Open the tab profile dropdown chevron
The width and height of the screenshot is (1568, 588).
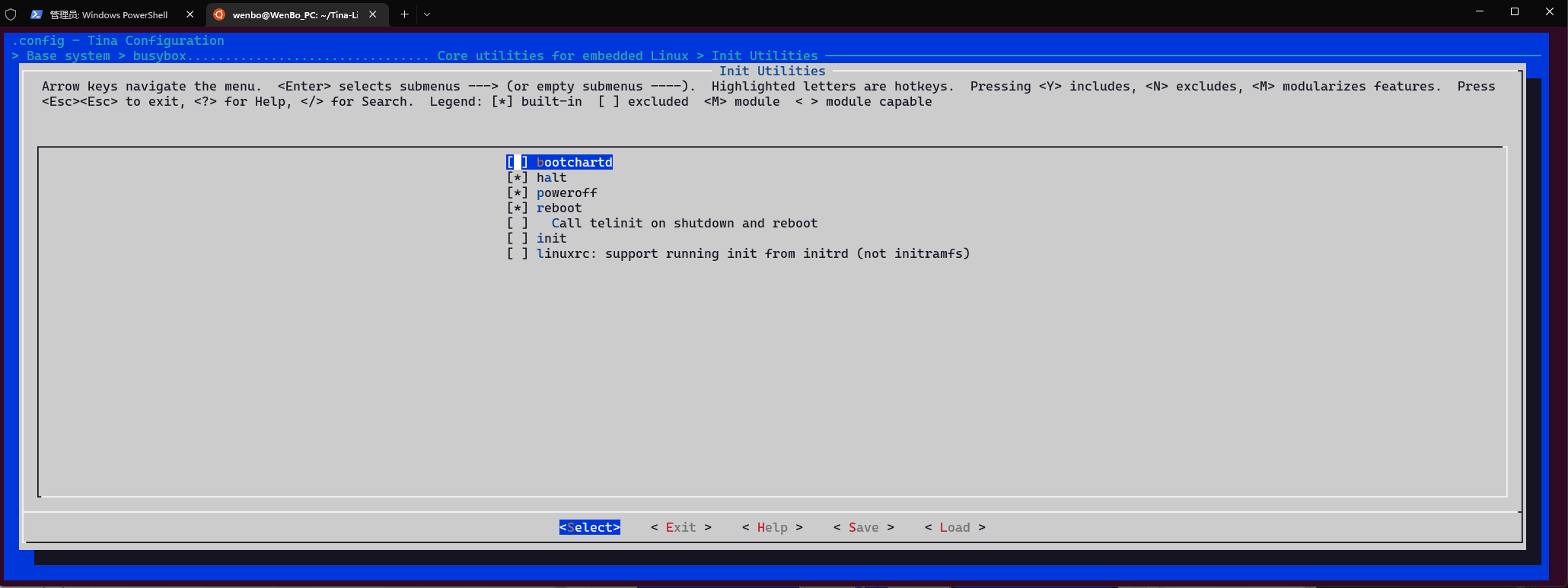(x=427, y=14)
